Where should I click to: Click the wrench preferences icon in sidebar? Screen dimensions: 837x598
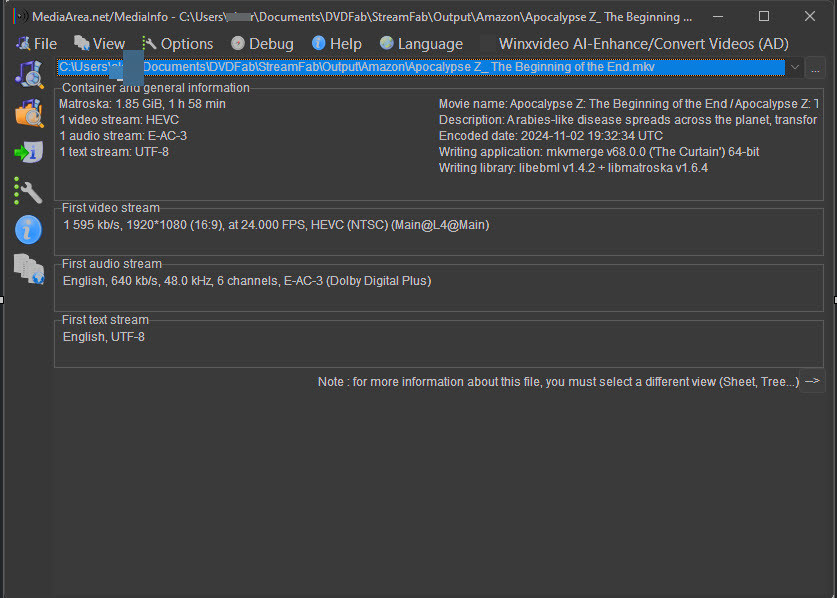click(x=29, y=191)
